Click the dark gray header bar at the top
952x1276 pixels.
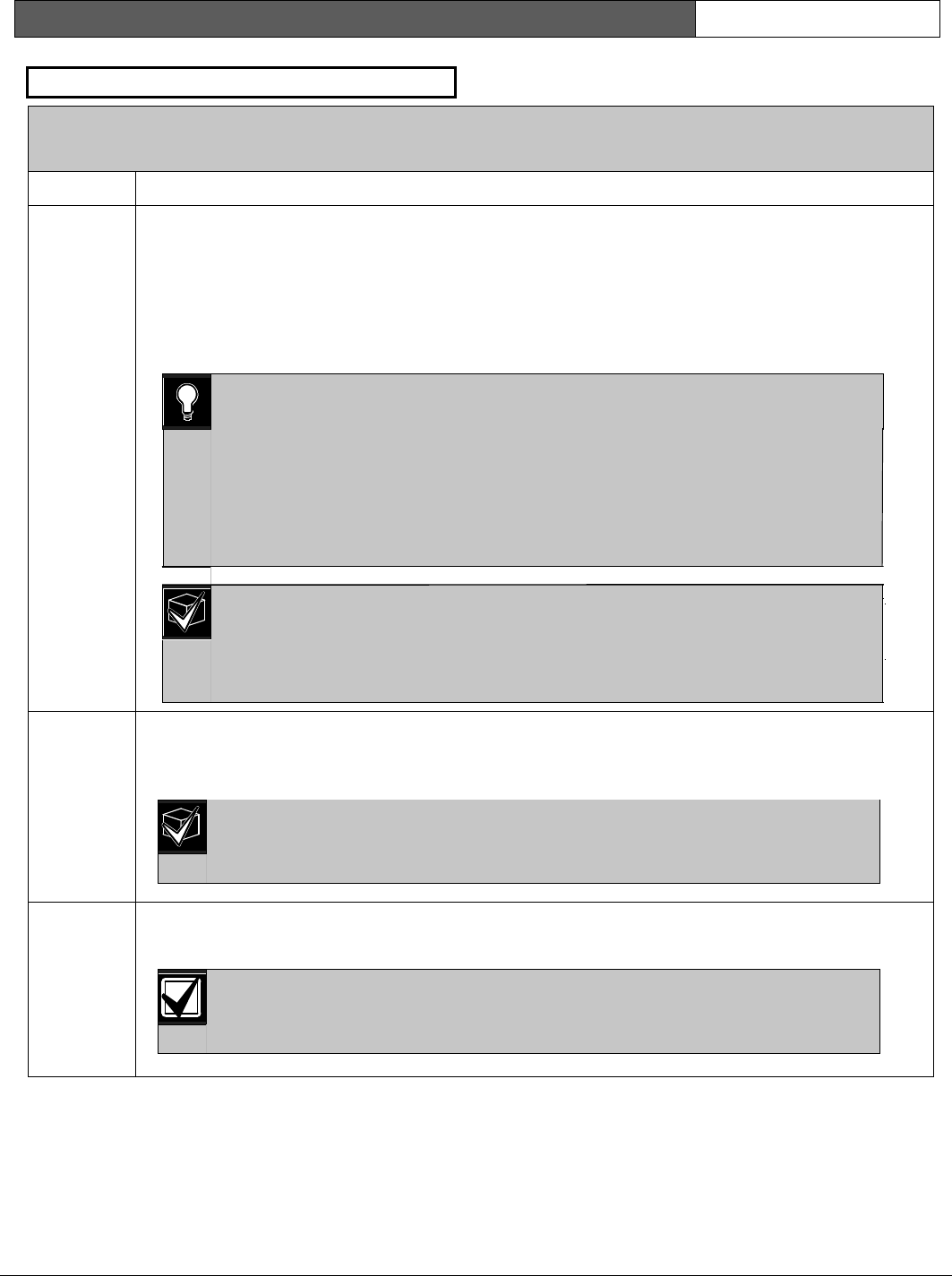356,19
